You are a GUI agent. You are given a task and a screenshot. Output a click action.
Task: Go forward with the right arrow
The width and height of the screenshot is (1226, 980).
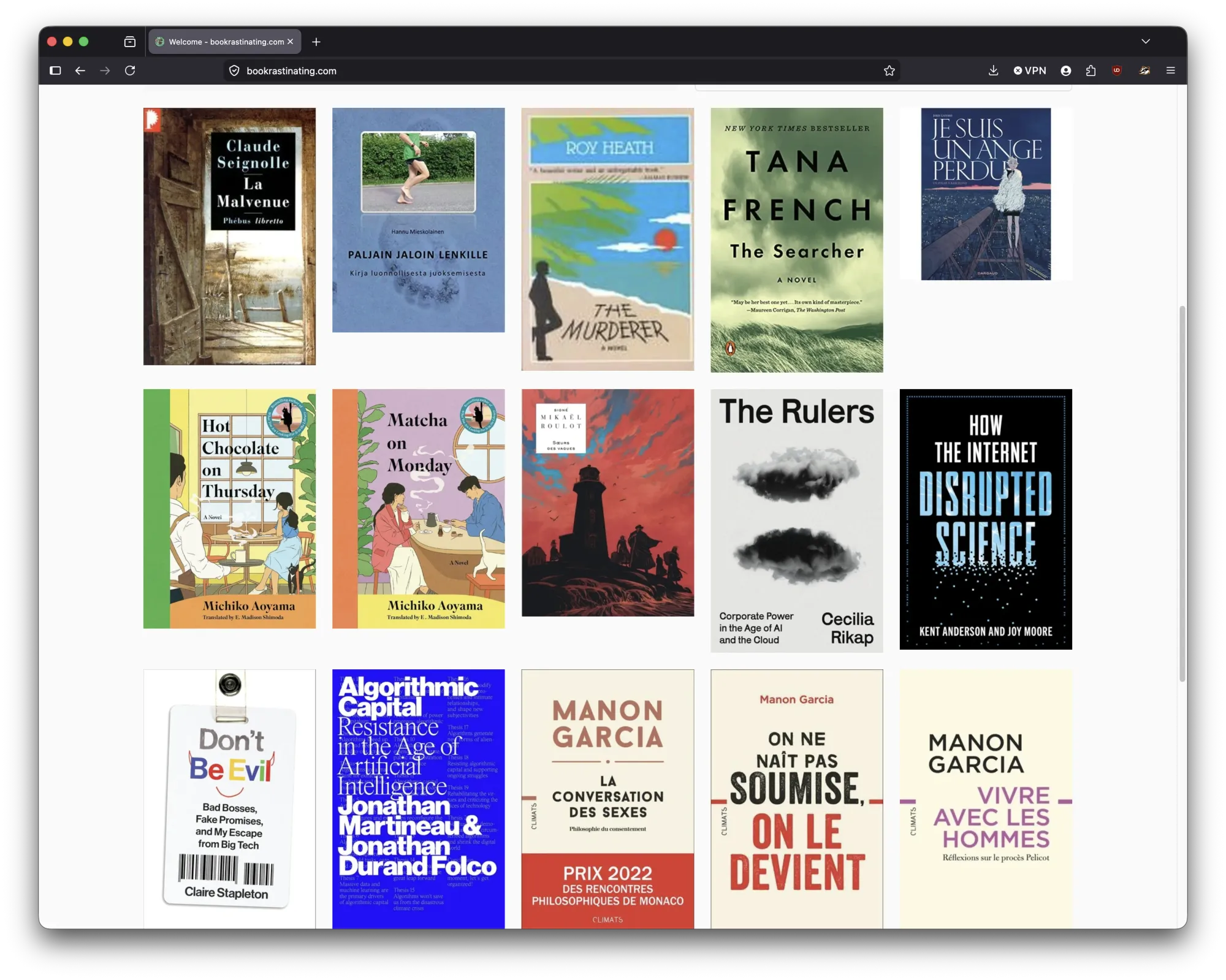pos(105,70)
